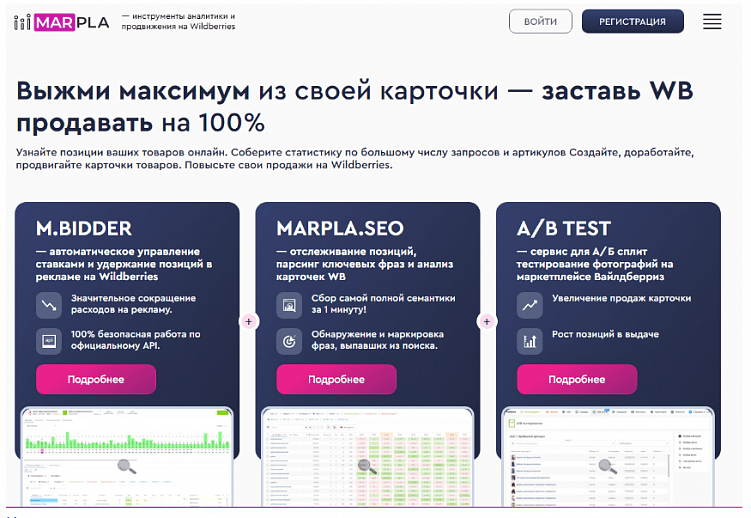
Task: Click the РЕГИСТРАЦИЯ button
Action: click(x=632, y=22)
